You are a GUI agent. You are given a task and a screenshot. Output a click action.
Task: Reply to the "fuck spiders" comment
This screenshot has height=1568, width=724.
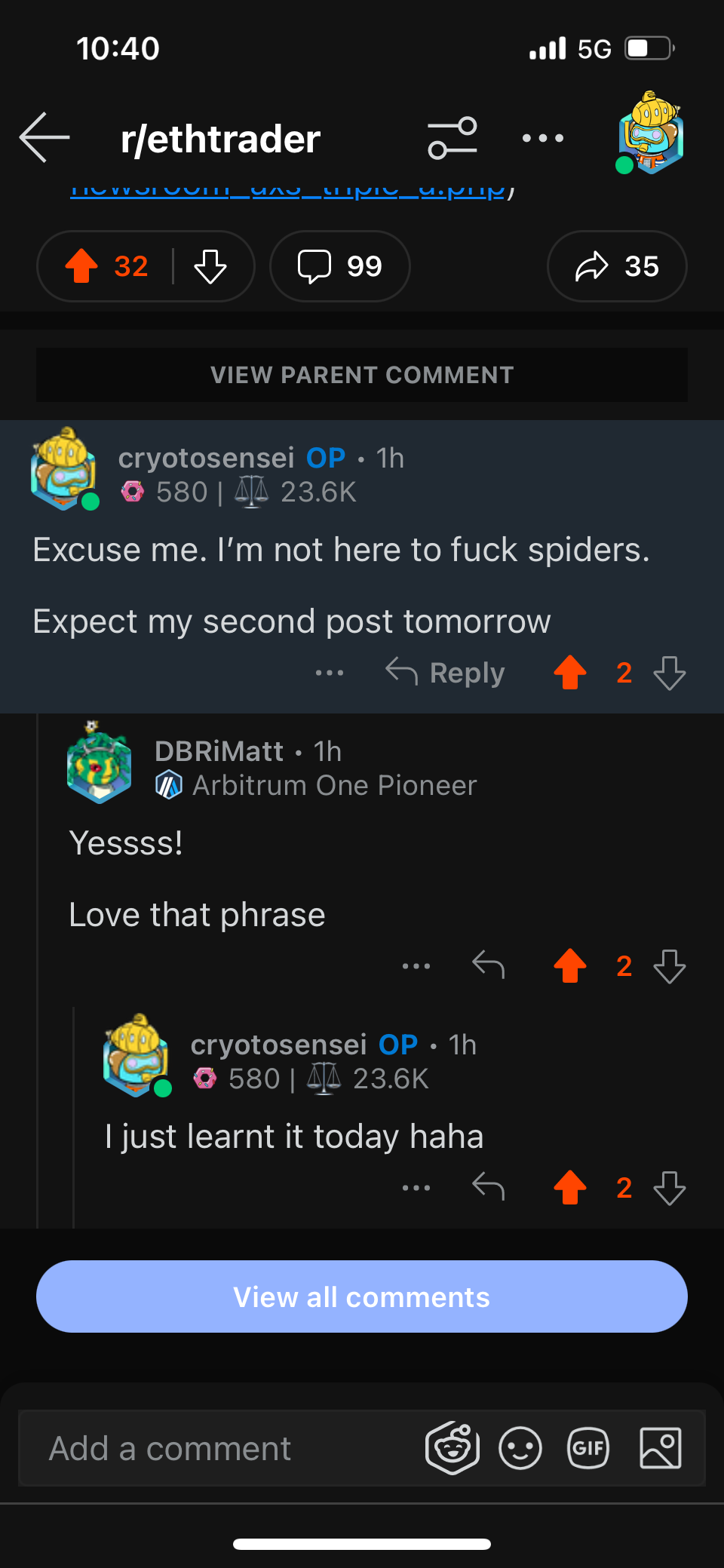click(445, 672)
